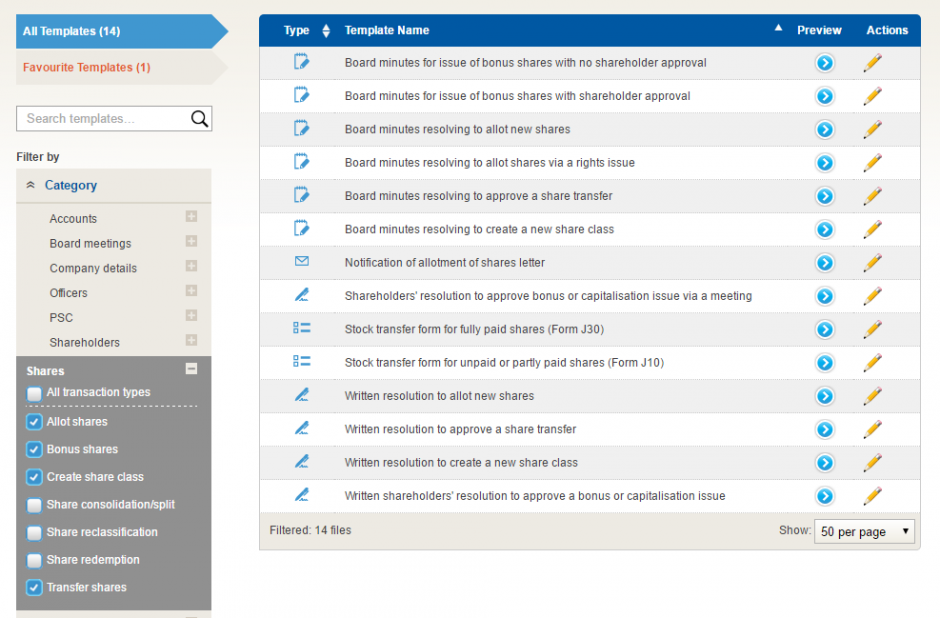Collapse the Shares filter section
The height and width of the screenshot is (618, 940).
tap(191, 369)
